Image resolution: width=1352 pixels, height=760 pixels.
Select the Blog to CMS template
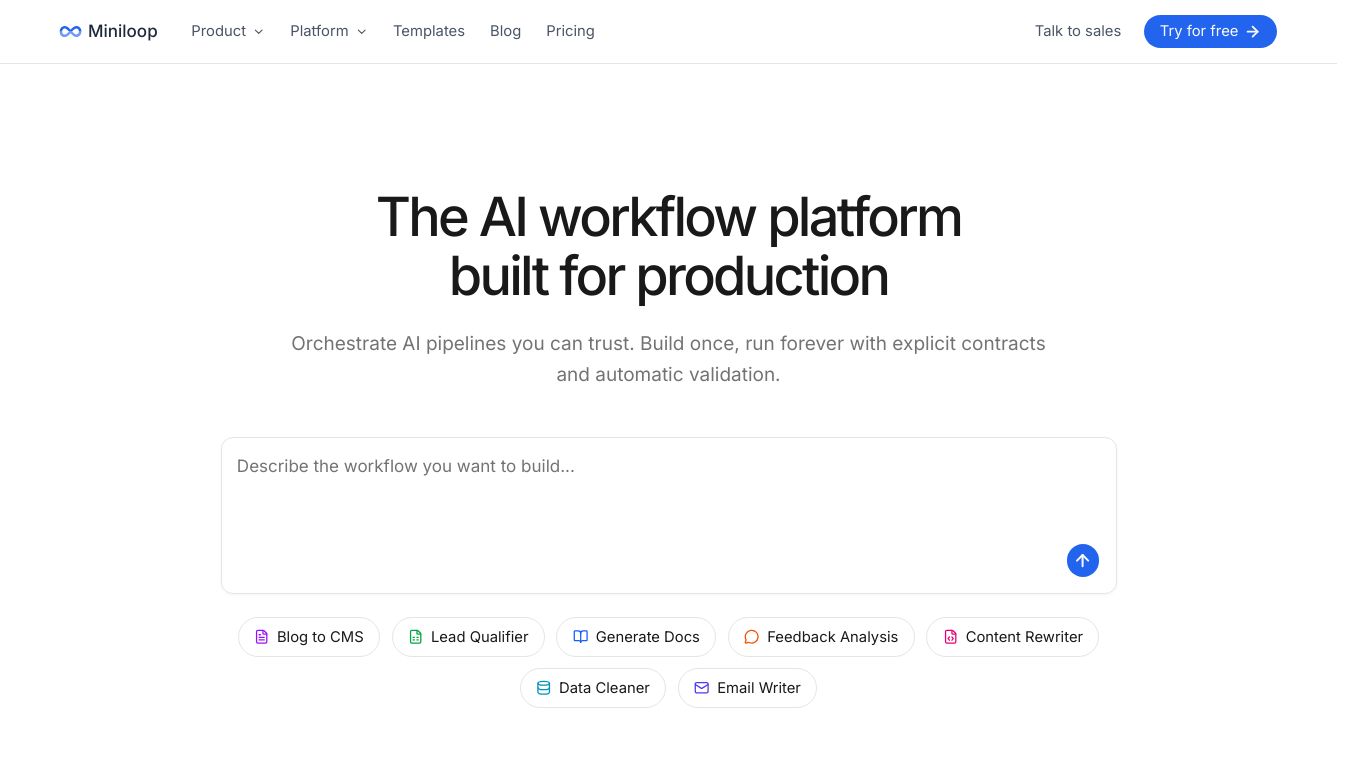click(x=309, y=637)
